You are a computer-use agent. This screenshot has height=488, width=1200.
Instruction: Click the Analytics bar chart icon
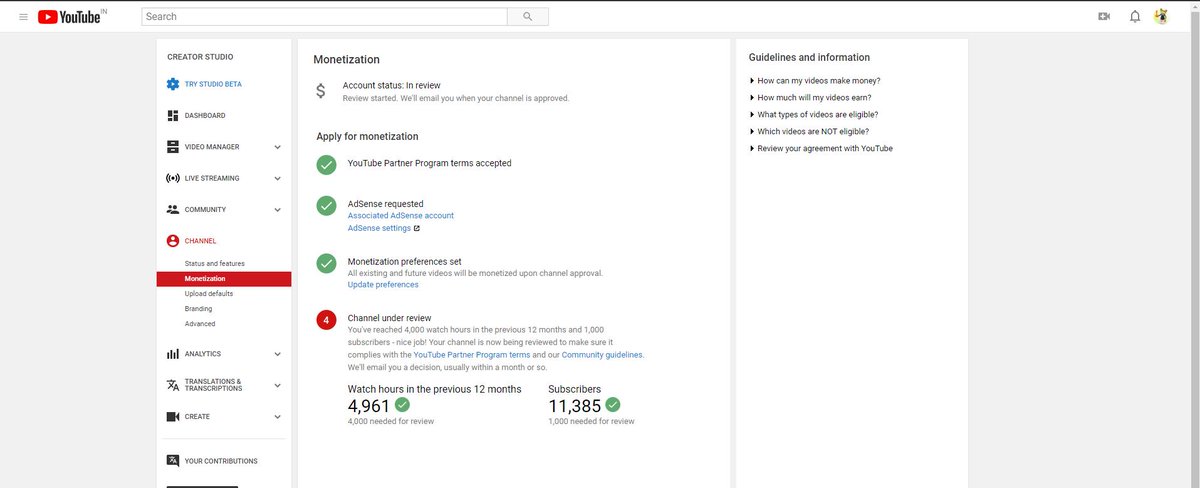click(173, 354)
